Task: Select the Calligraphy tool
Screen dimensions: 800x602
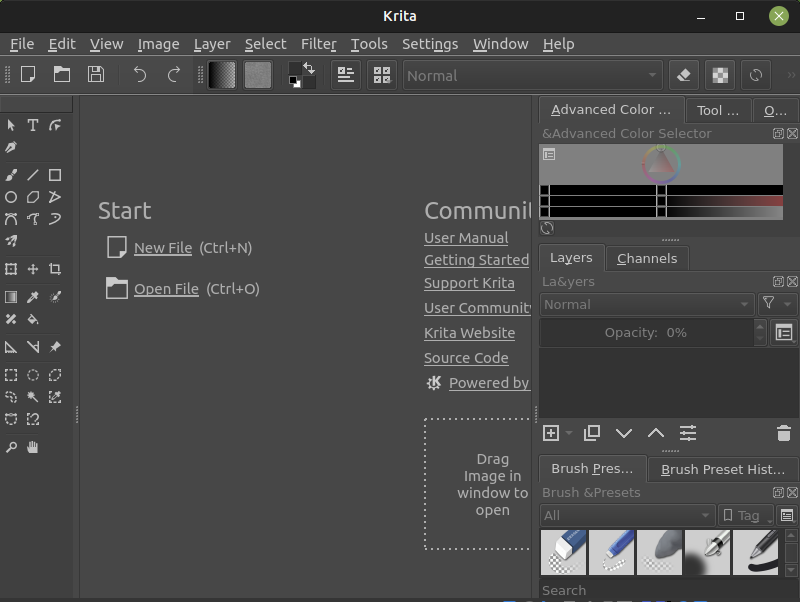Action: click(11, 147)
